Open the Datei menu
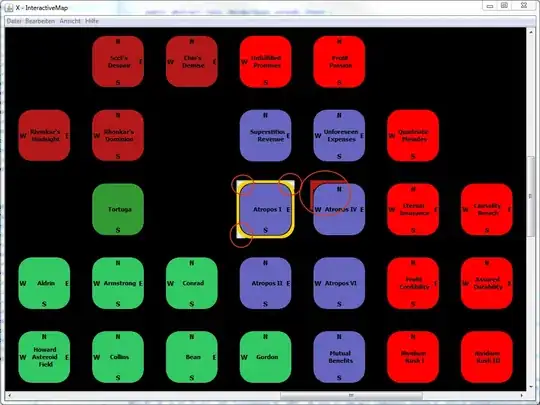 click(x=14, y=21)
